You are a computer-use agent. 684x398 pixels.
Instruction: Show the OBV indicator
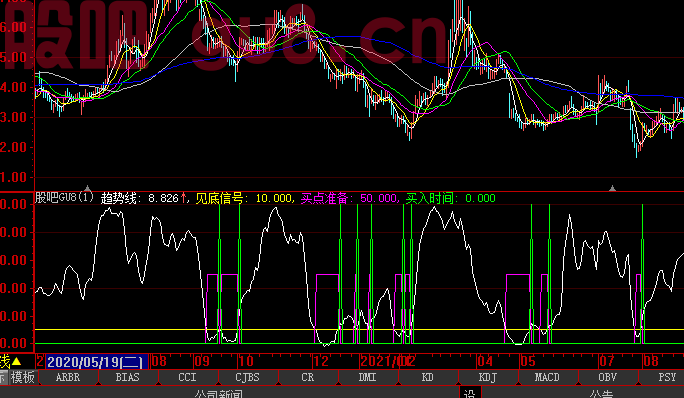[x=608, y=377]
